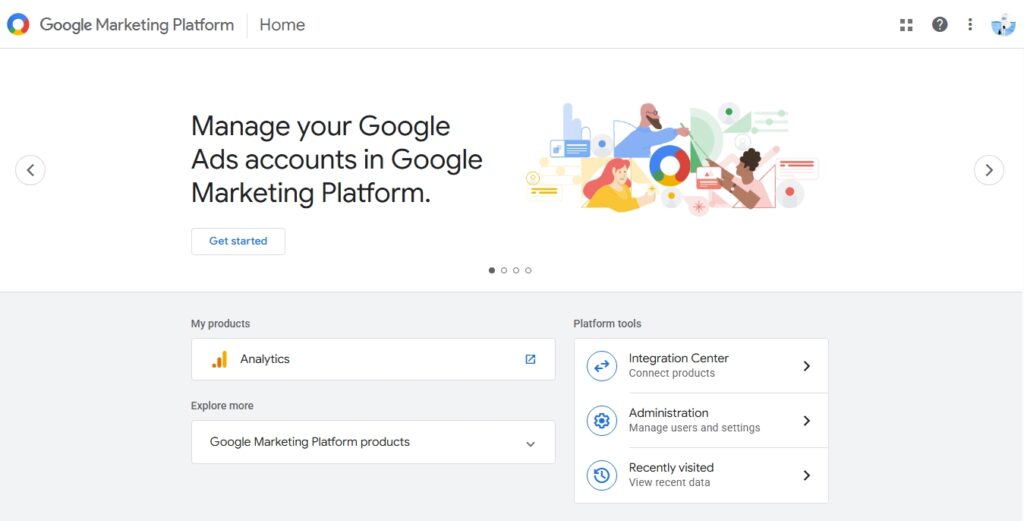Click the Google Marketing Platform logo icon
This screenshot has width=1024, height=521.
tap(18, 24)
